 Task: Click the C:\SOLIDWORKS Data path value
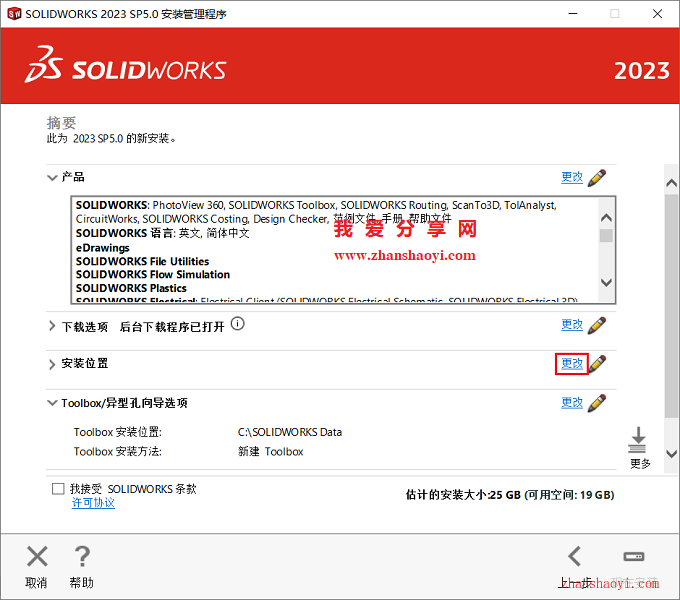[x=290, y=432]
